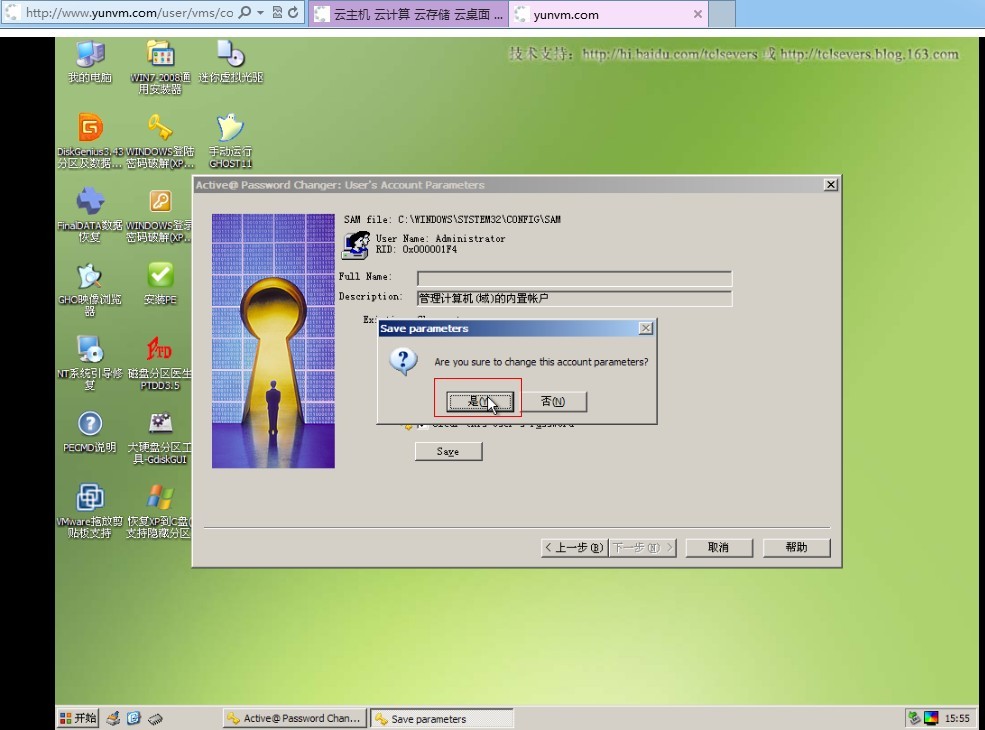Close the Active@ Password Changer window

click(x=830, y=185)
